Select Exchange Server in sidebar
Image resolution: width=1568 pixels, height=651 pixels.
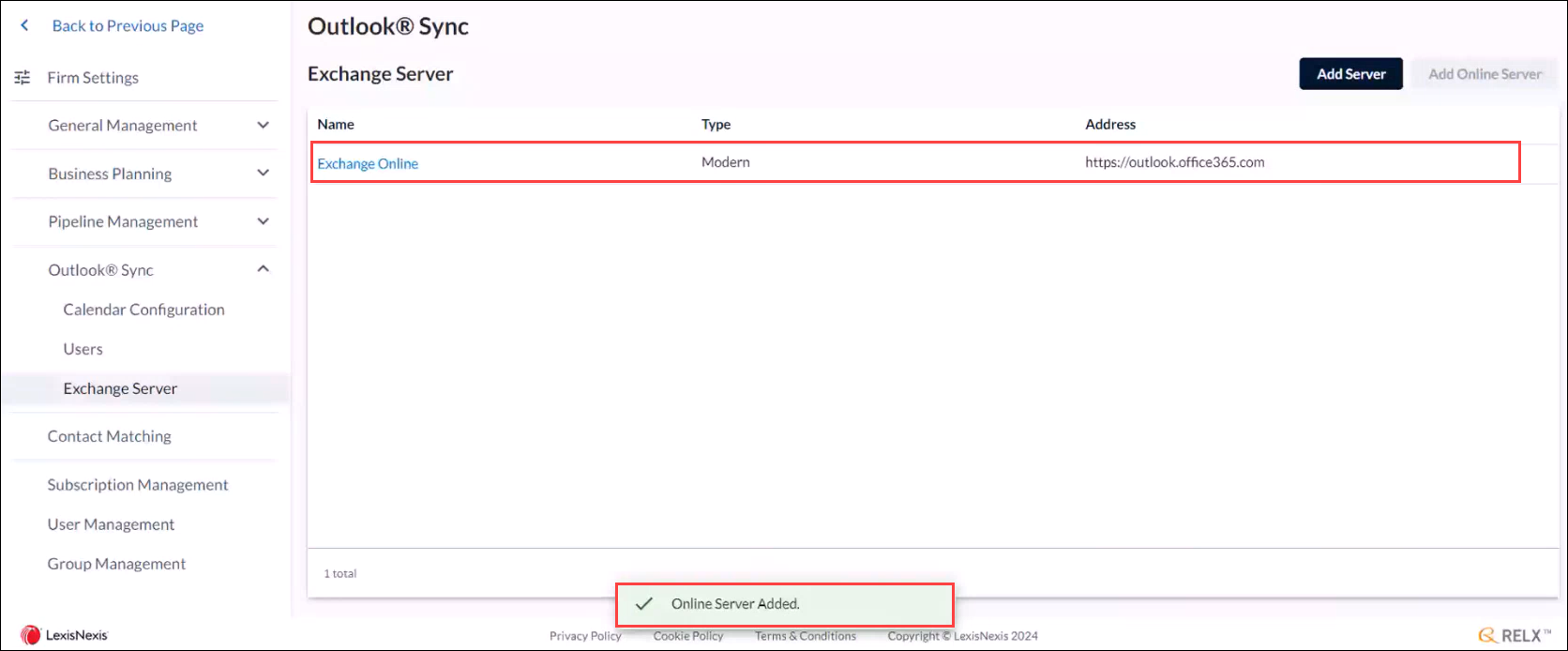(120, 388)
